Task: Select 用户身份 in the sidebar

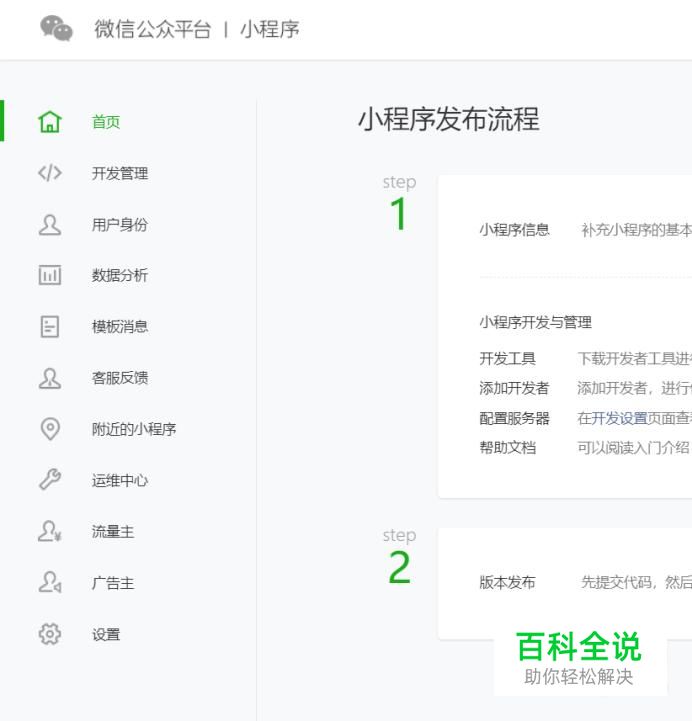Action: tap(120, 225)
